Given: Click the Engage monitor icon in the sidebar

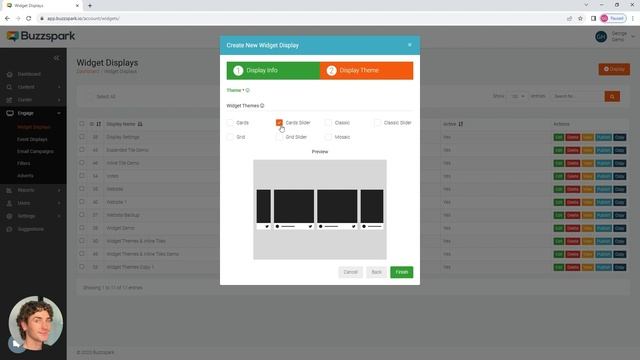Looking at the screenshot, I should pos(10,113).
